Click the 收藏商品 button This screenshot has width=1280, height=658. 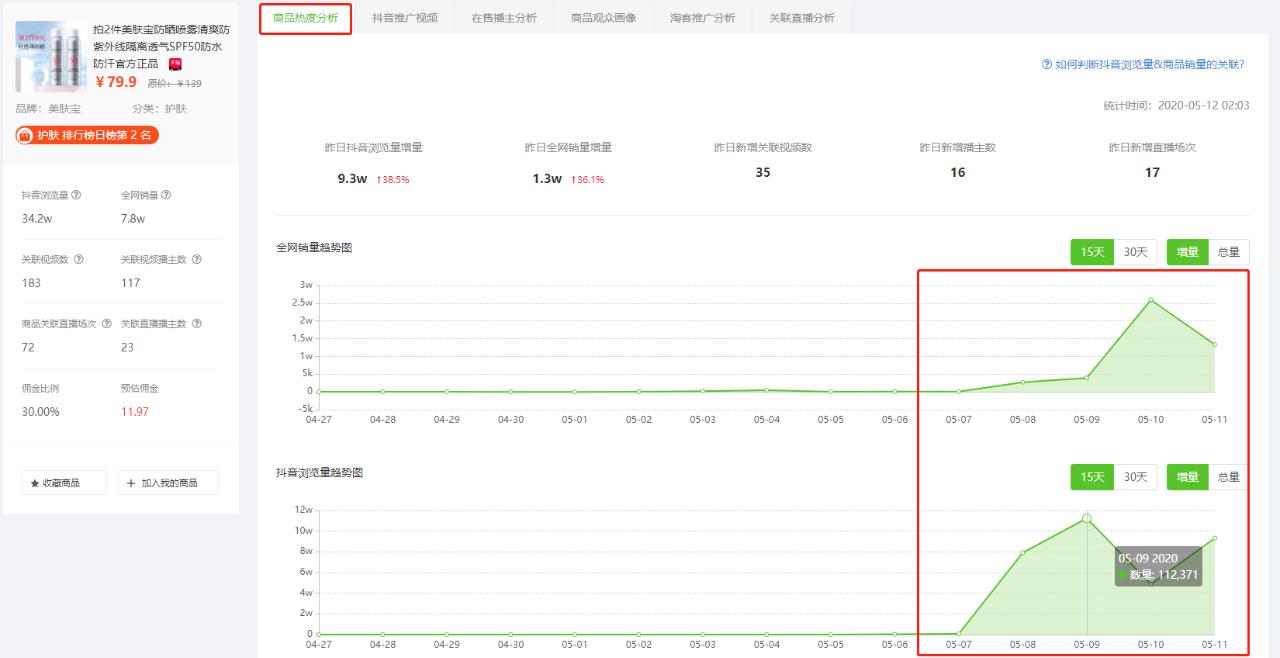point(64,481)
